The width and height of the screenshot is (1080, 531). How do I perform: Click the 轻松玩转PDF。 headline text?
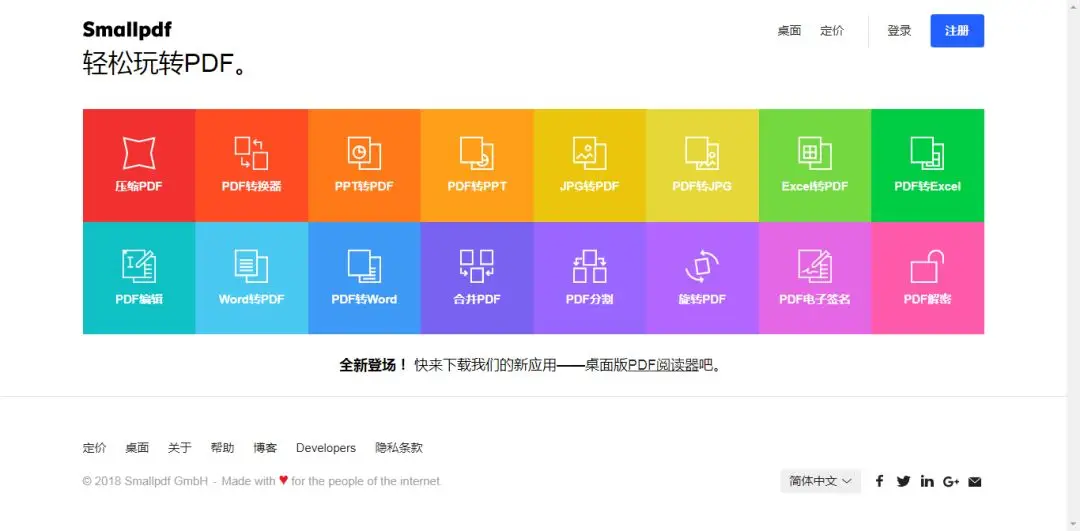coord(165,64)
